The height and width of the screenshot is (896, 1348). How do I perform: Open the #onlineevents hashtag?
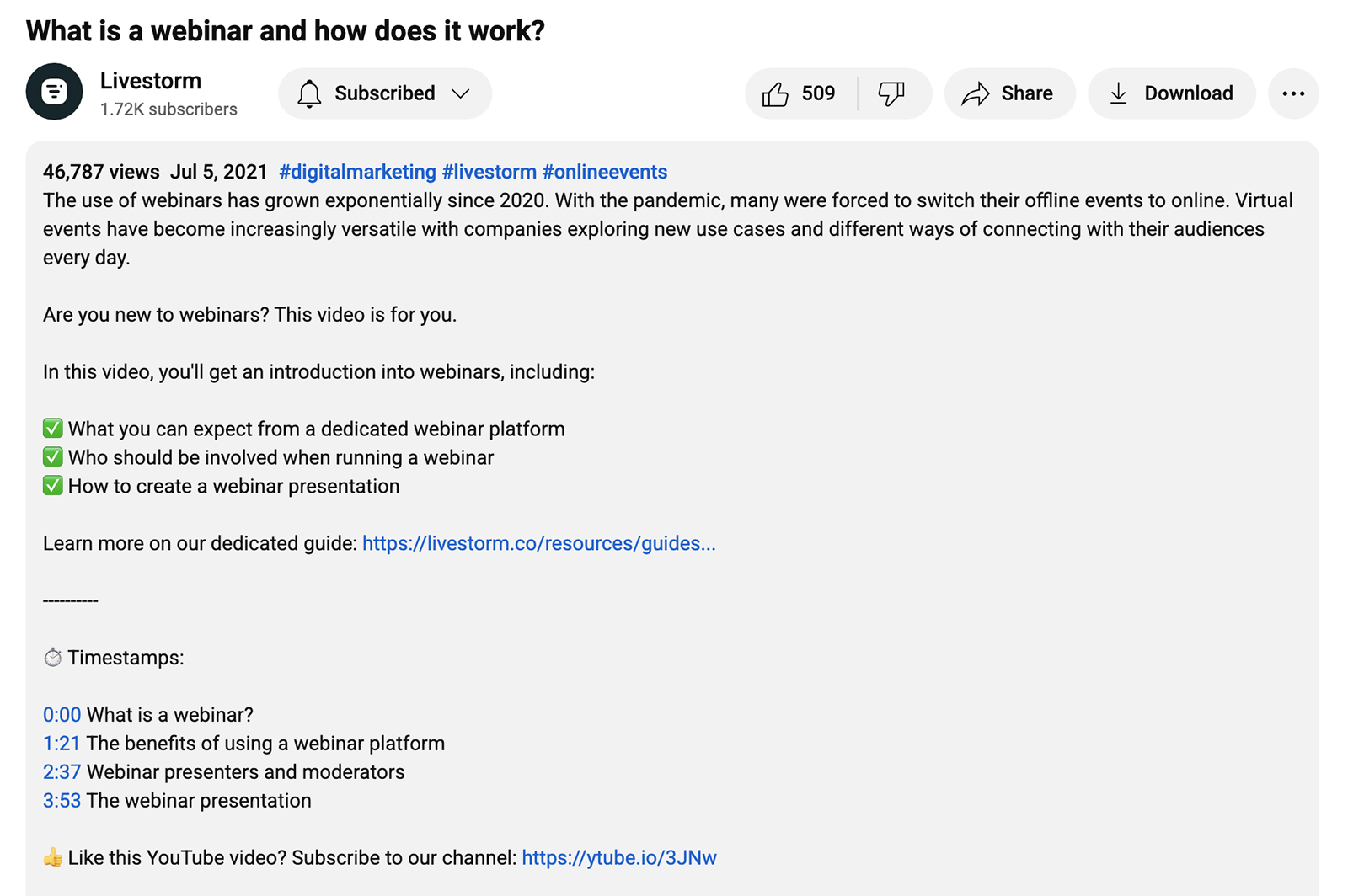[x=605, y=172]
